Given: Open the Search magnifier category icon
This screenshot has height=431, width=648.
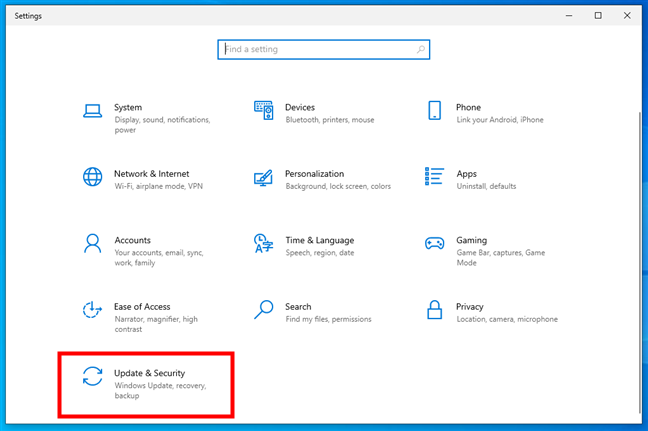Looking at the screenshot, I should [264, 310].
